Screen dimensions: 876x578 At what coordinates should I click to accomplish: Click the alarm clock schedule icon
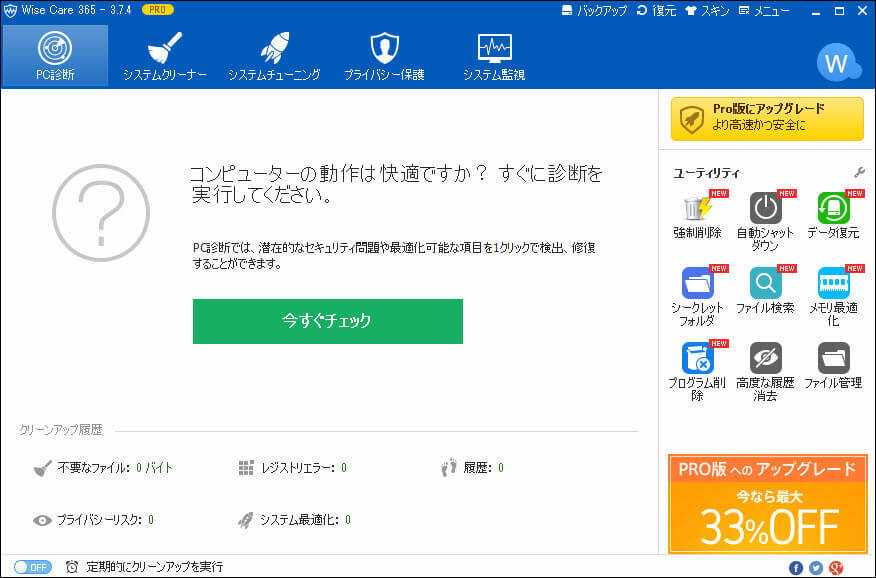click(x=72, y=567)
